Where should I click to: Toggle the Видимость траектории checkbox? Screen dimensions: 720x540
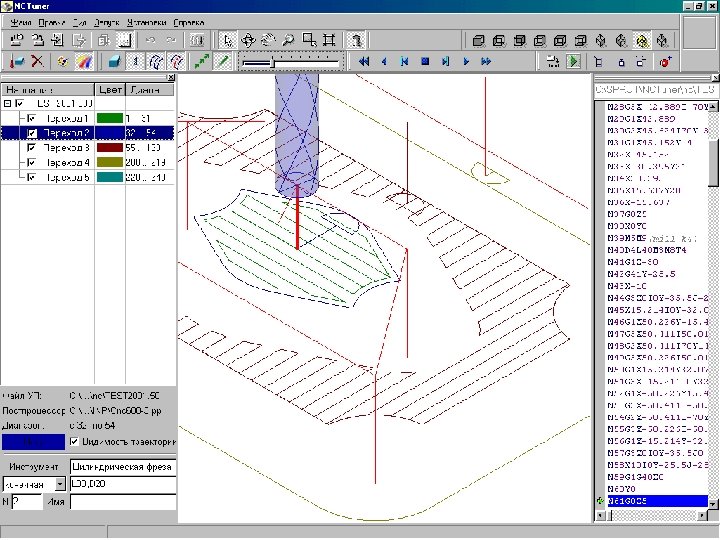[74, 441]
